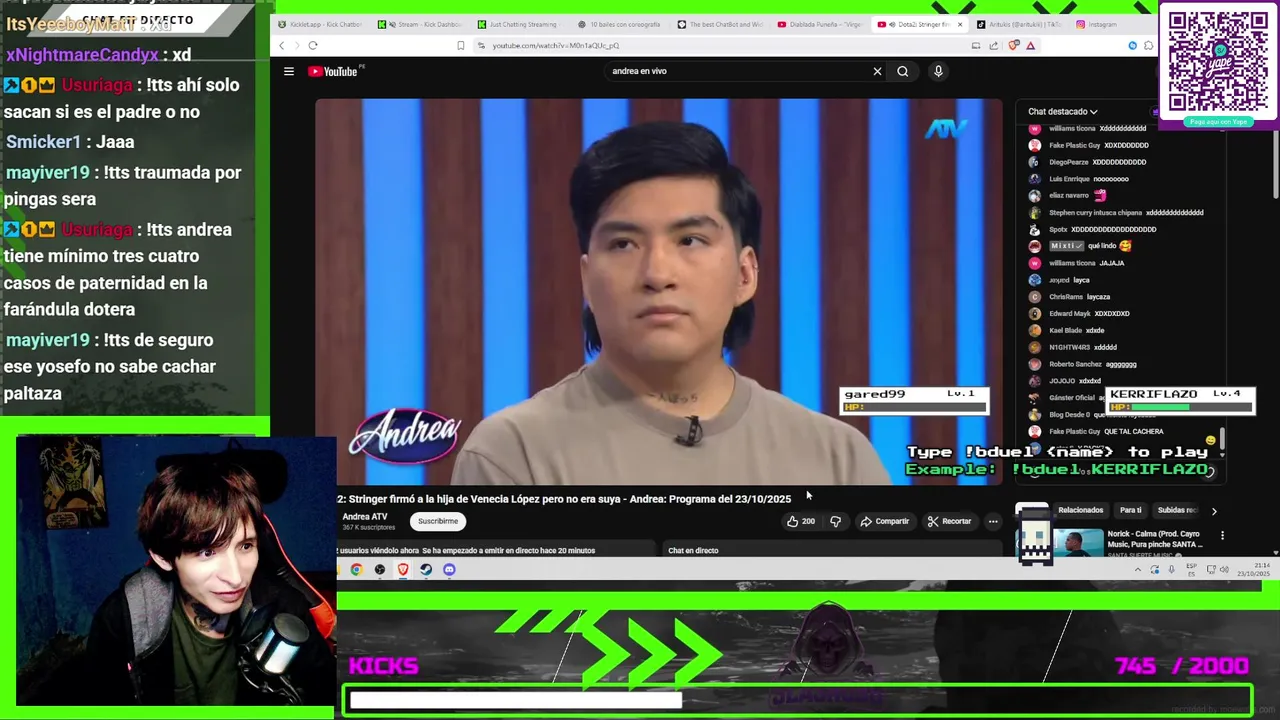Open OBS Studio from the taskbar
Screen dimensions: 1280x720
[x=380, y=570]
